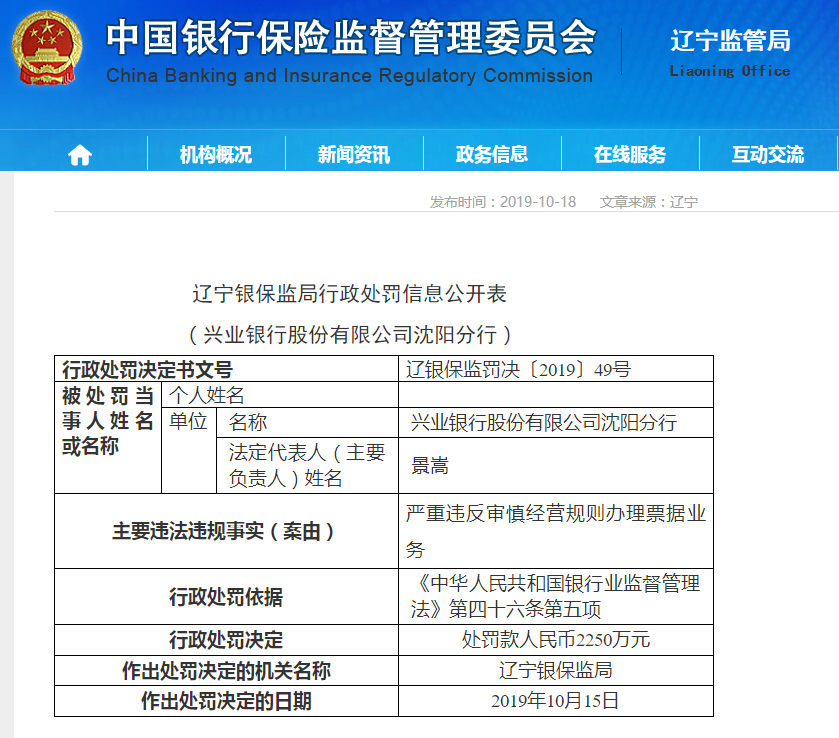
Task: Click the 行政处罚决定 header cell
Action: pos(226,640)
